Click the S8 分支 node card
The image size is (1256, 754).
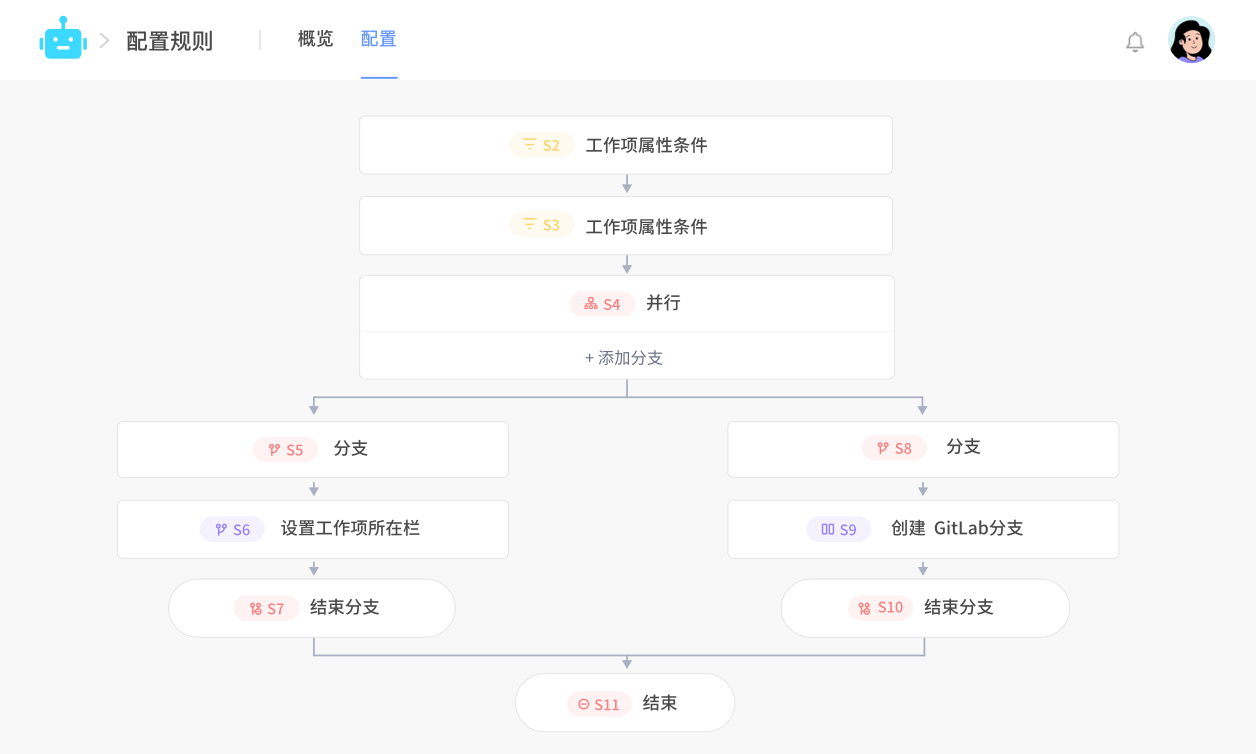[923, 449]
